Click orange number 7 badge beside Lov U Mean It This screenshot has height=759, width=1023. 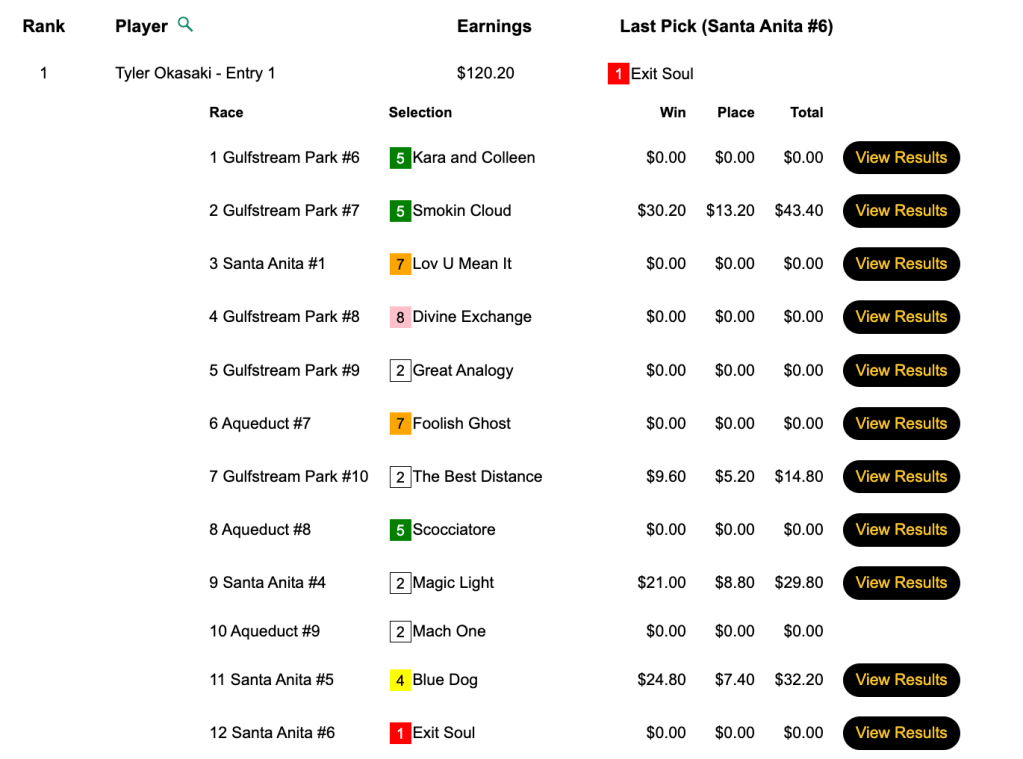[x=400, y=264]
